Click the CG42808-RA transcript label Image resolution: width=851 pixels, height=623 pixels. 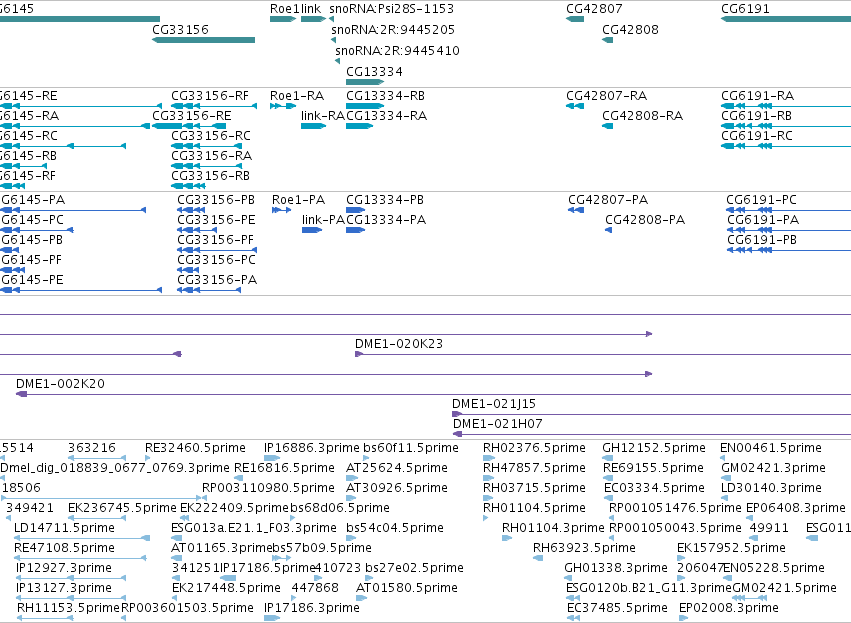pos(643,116)
